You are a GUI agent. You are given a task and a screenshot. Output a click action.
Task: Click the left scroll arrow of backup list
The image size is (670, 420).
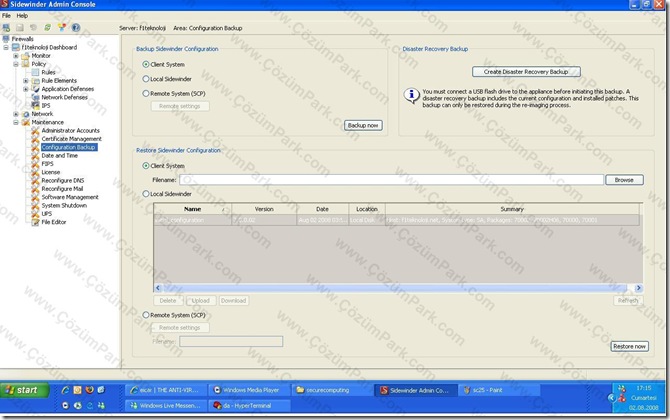click(158, 288)
